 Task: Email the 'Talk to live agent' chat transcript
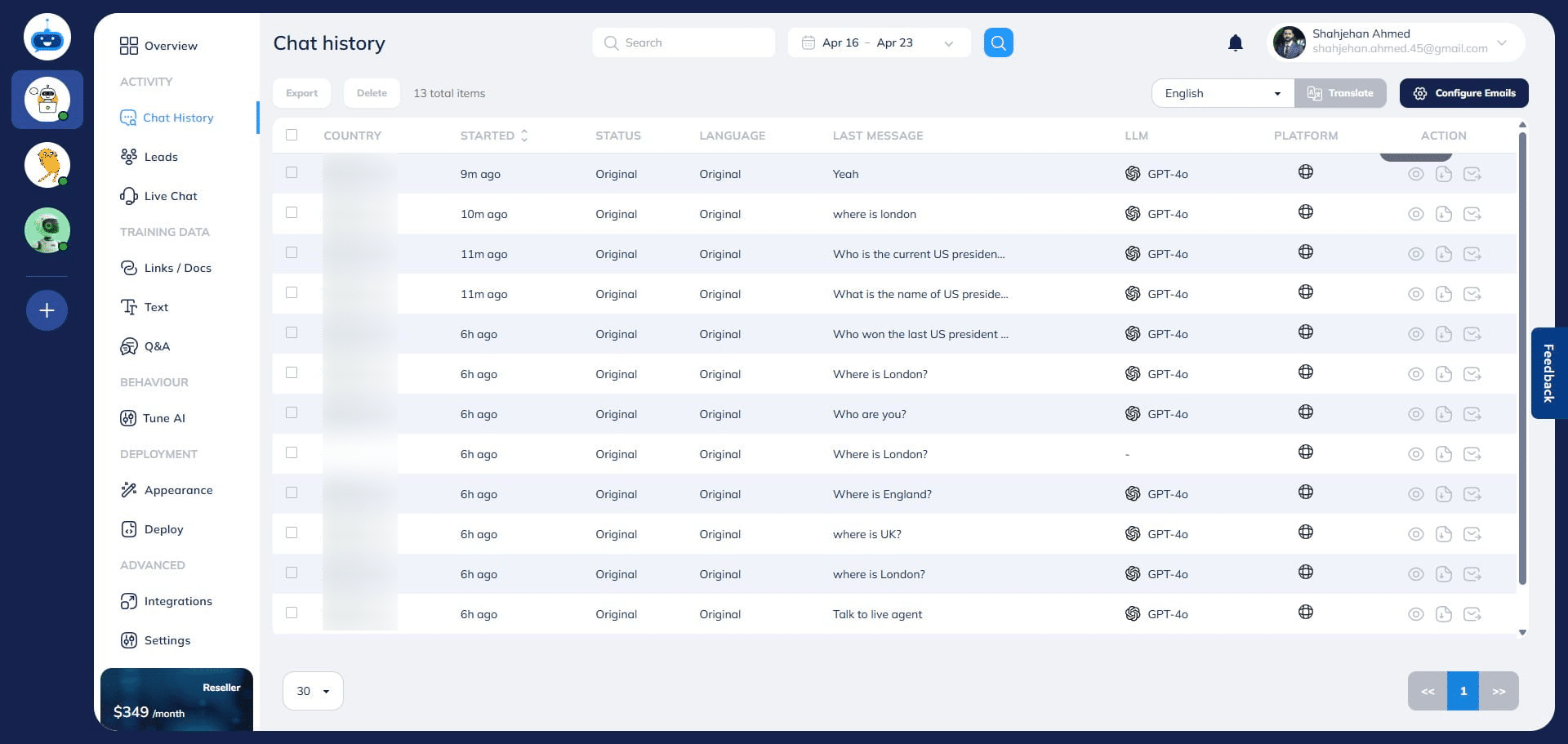click(x=1473, y=613)
